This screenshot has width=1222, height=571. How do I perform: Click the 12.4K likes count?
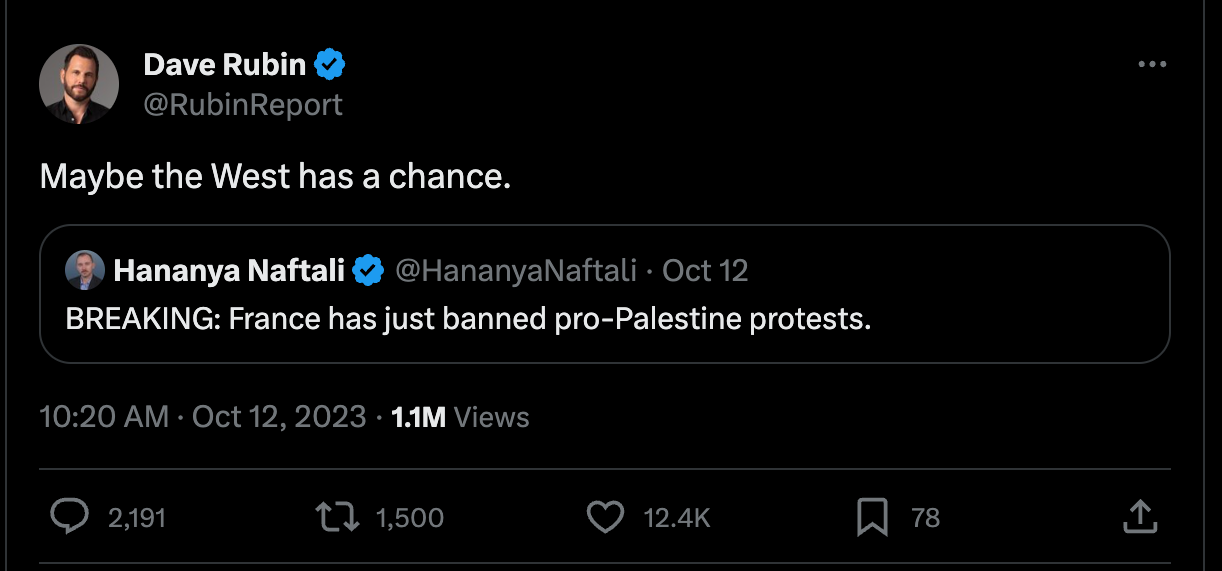[x=677, y=517]
